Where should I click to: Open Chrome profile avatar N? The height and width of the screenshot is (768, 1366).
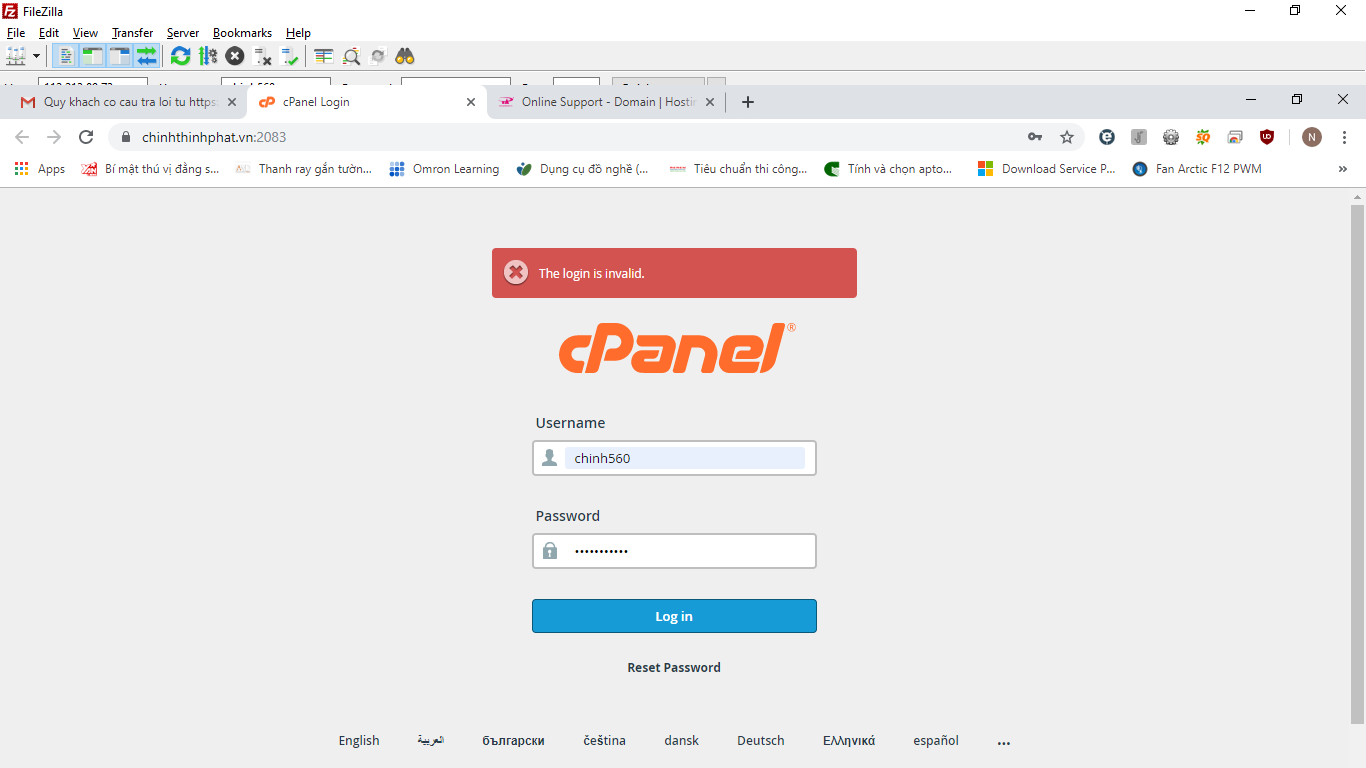click(1312, 137)
